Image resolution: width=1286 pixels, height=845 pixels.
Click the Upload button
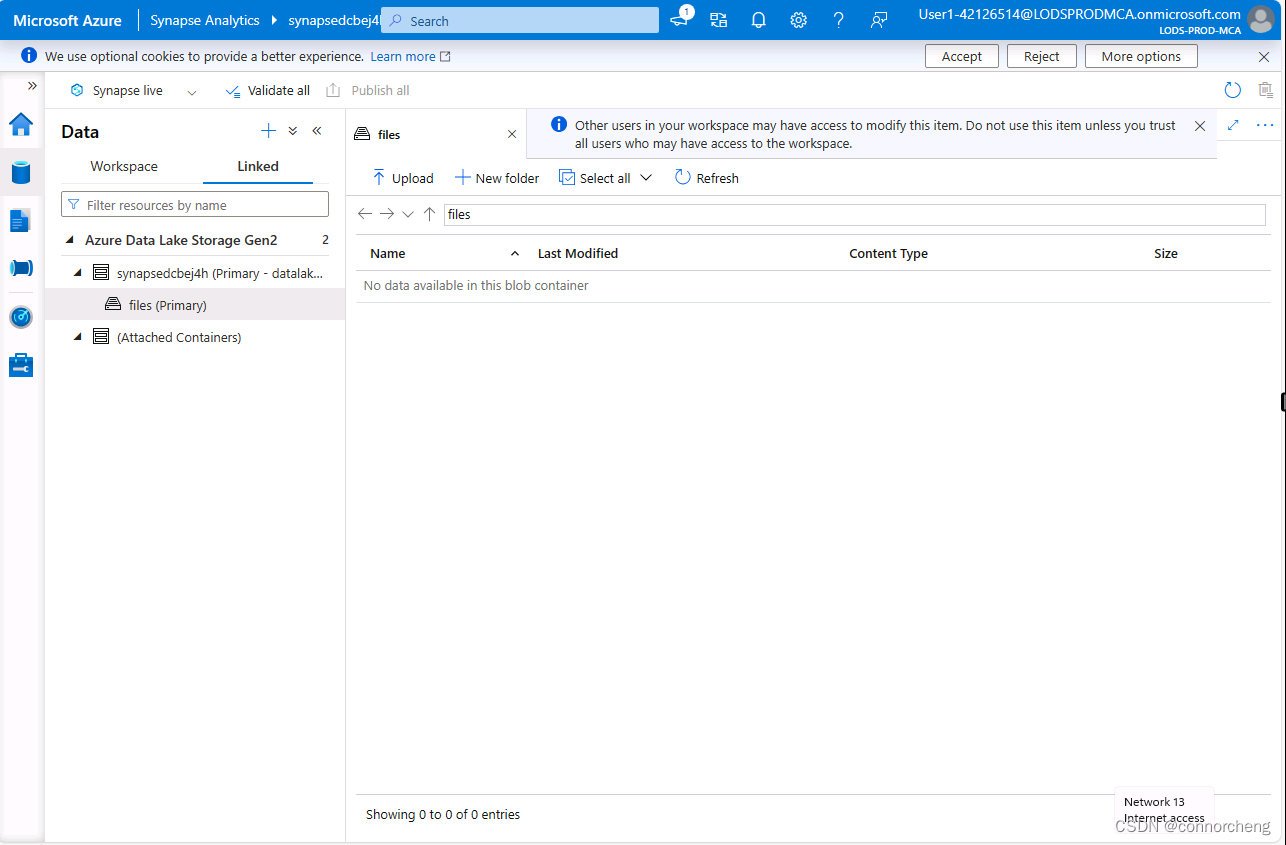(402, 178)
